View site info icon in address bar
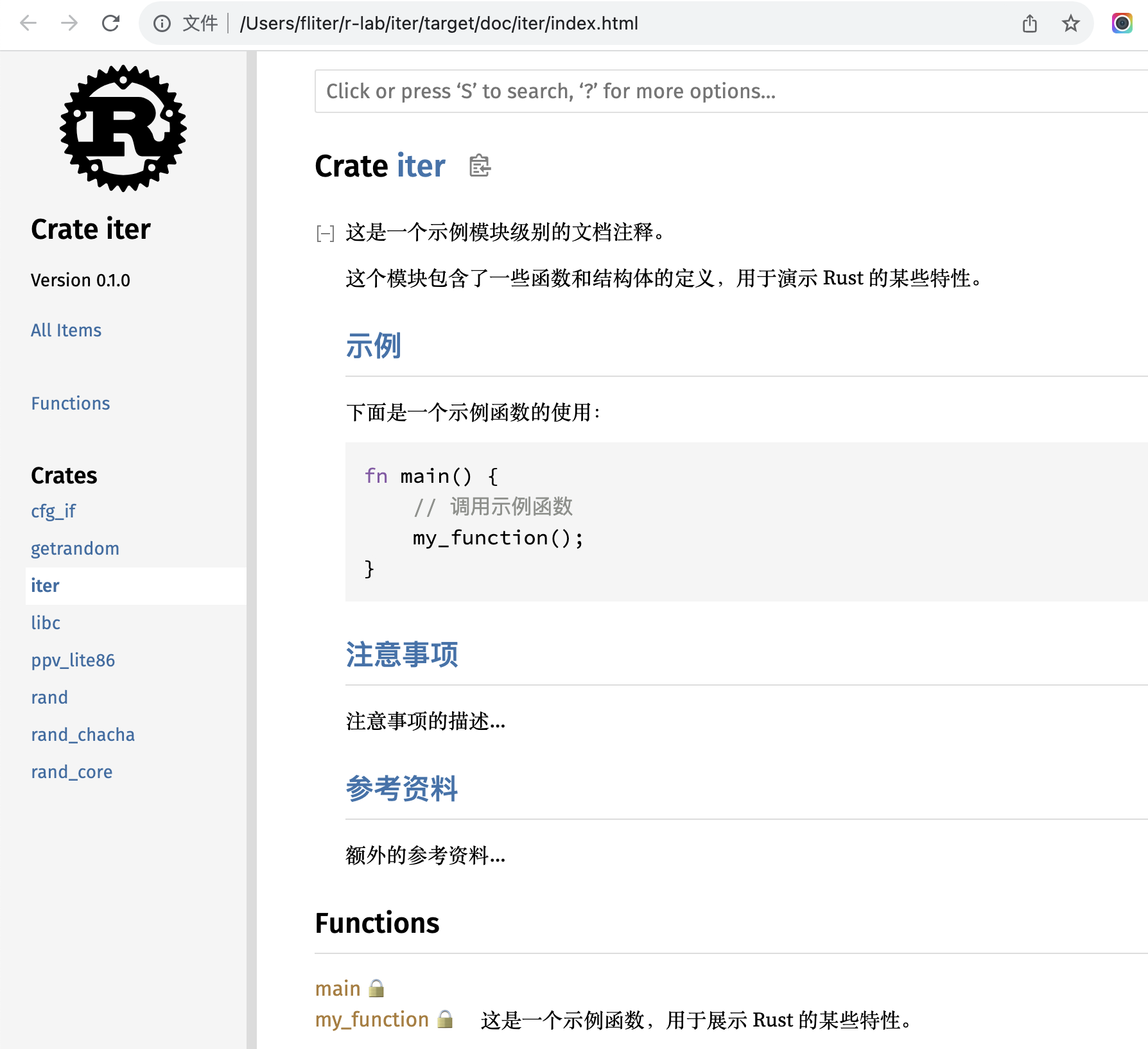 coord(162,24)
